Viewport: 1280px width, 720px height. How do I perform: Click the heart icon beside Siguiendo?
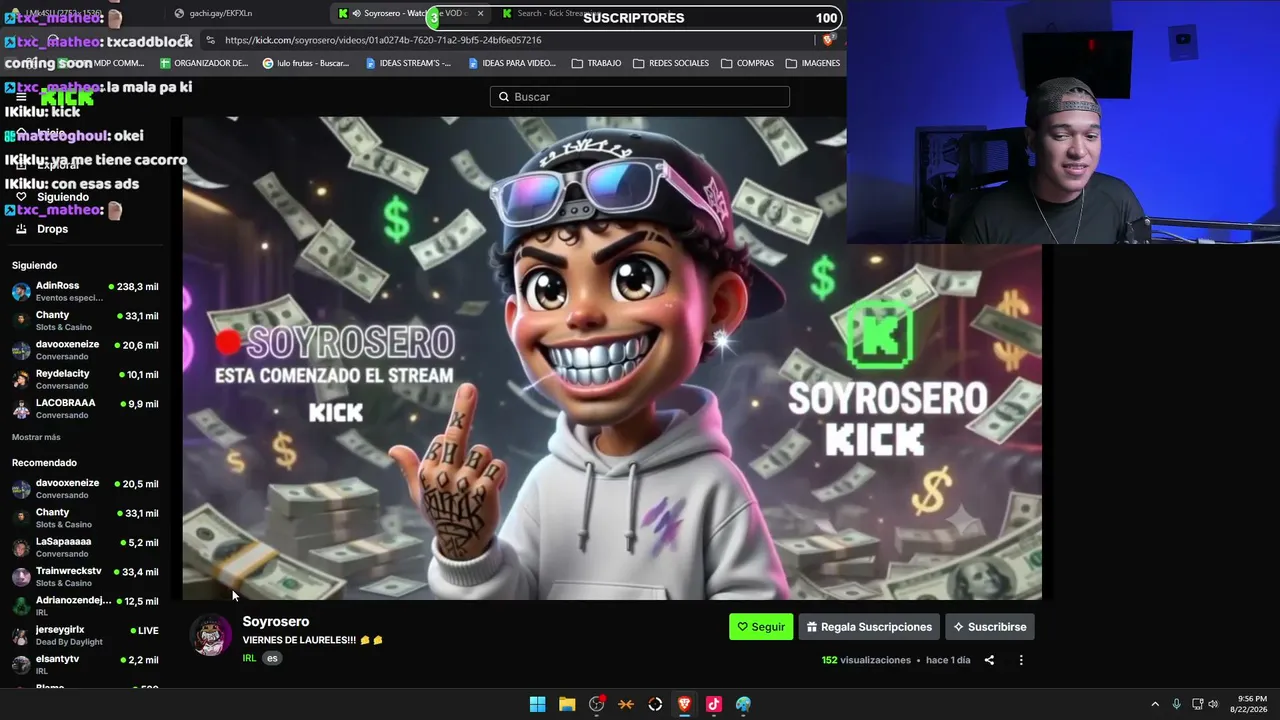tap(21, 197)
